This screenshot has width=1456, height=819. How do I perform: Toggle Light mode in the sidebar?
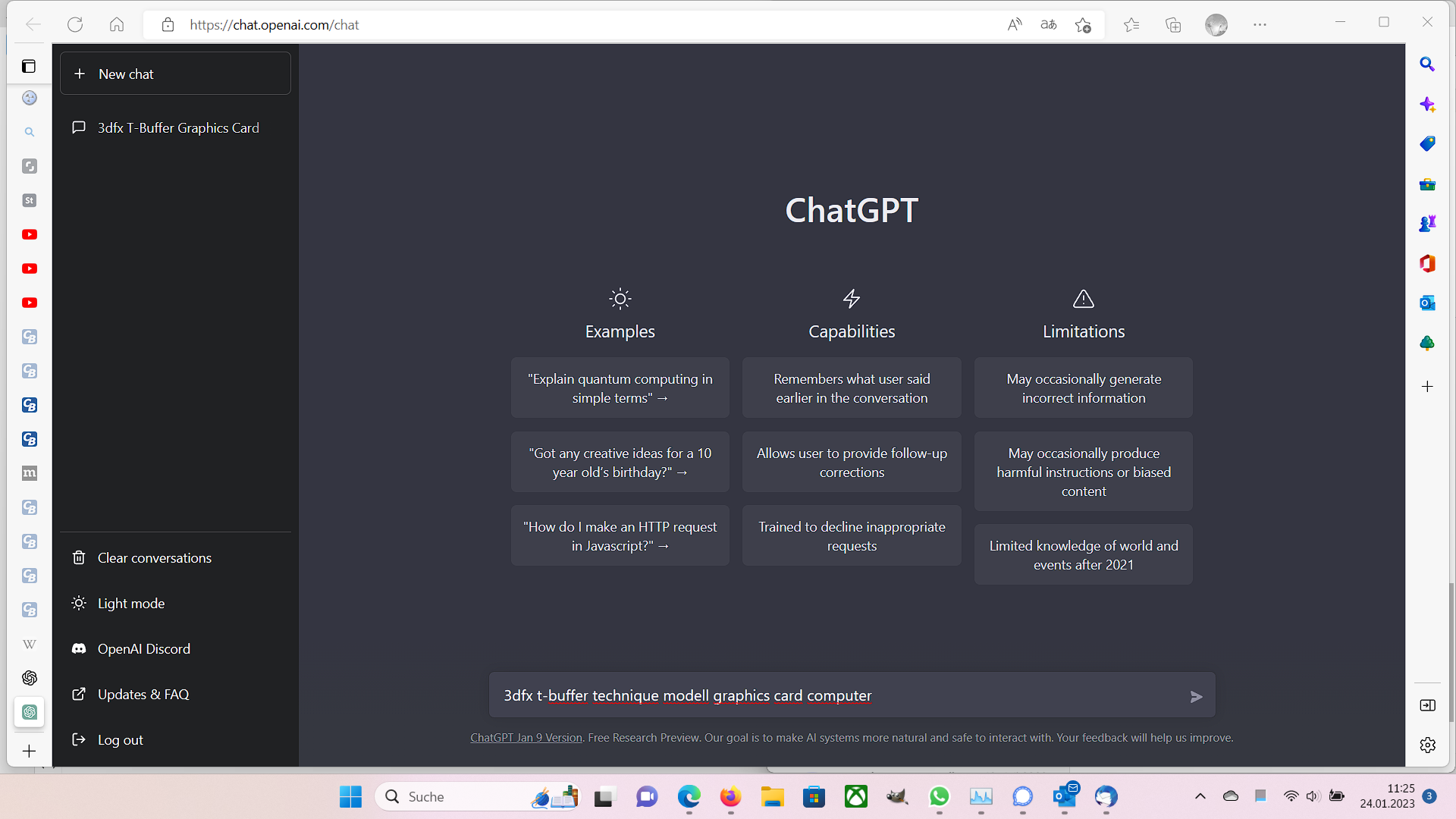(x=130, y=604)
